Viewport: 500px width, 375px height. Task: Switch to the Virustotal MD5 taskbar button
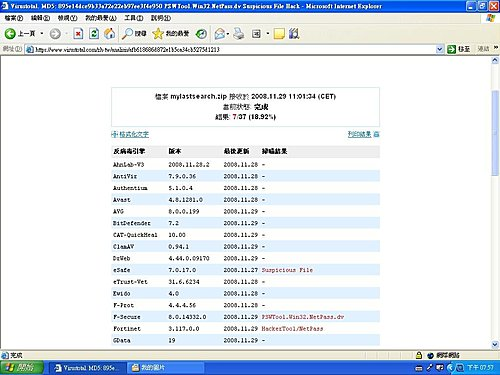(x=88, y=368)
